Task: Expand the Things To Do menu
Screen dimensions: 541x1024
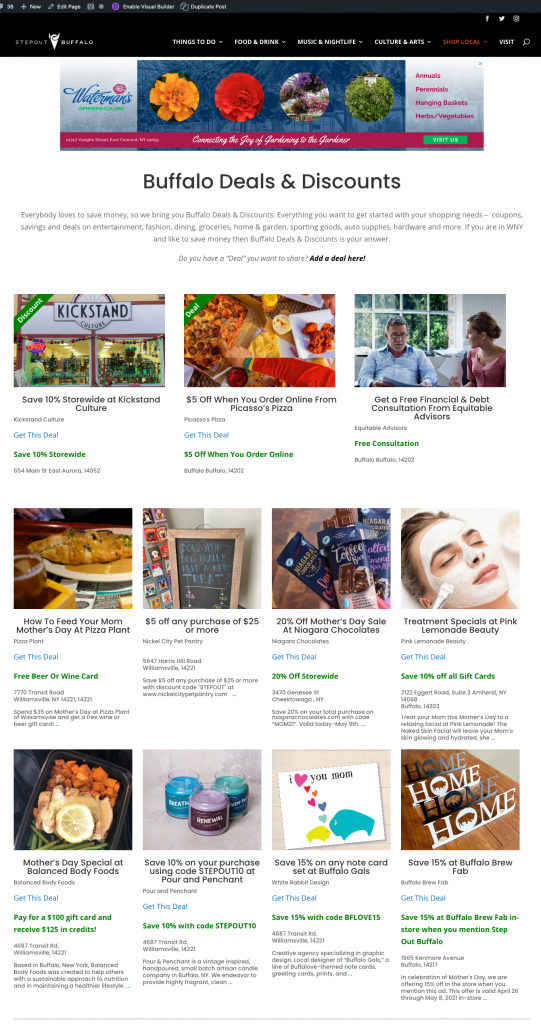Action: click(x=197, y=42)
